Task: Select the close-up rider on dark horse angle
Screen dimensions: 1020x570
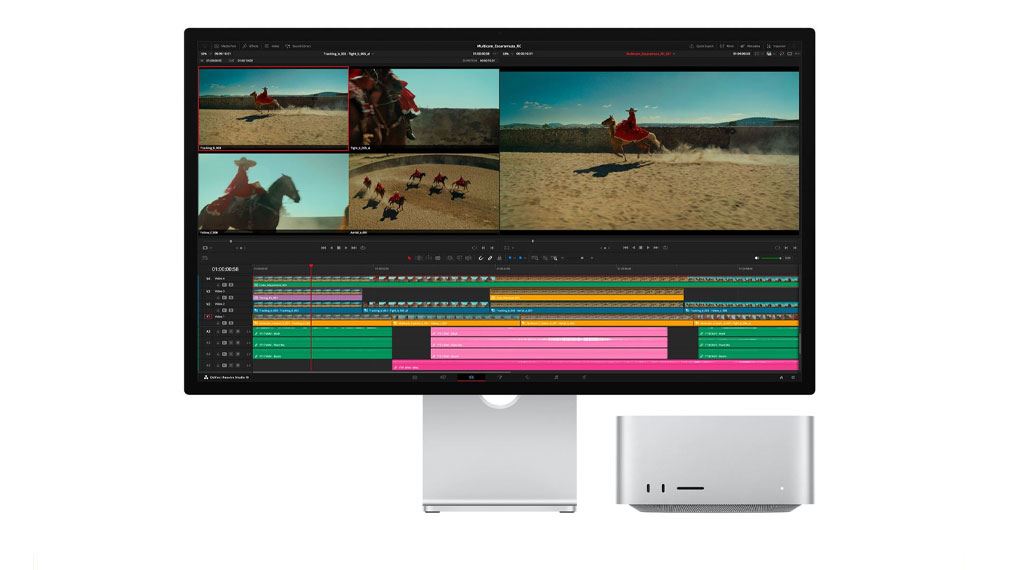Action: pyautogui.click(x=273, y=193)
